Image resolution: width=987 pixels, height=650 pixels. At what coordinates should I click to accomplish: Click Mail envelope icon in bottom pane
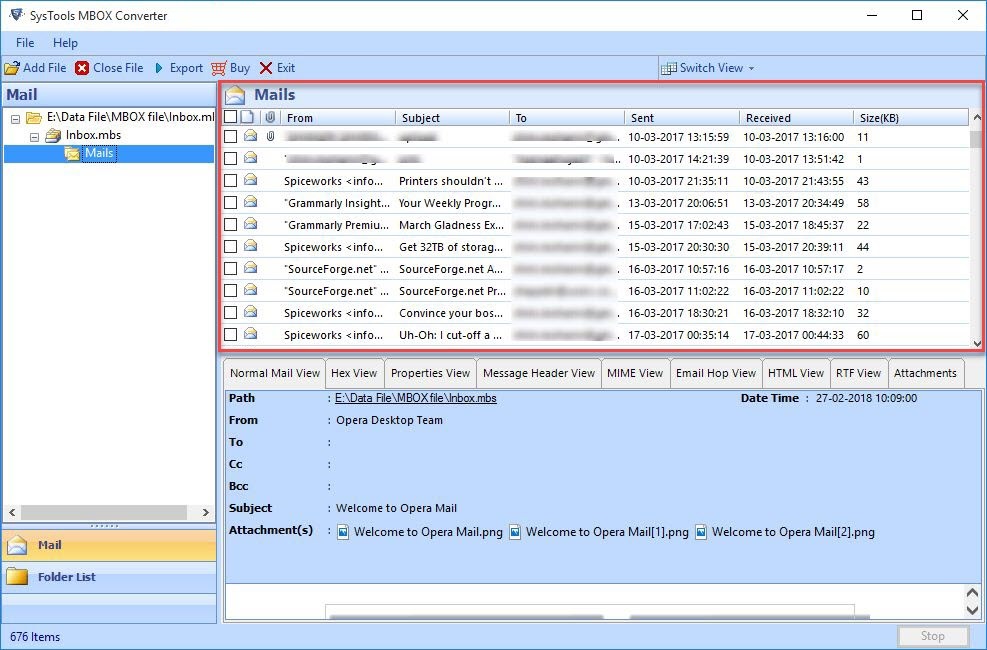click(x=17, y=545)
